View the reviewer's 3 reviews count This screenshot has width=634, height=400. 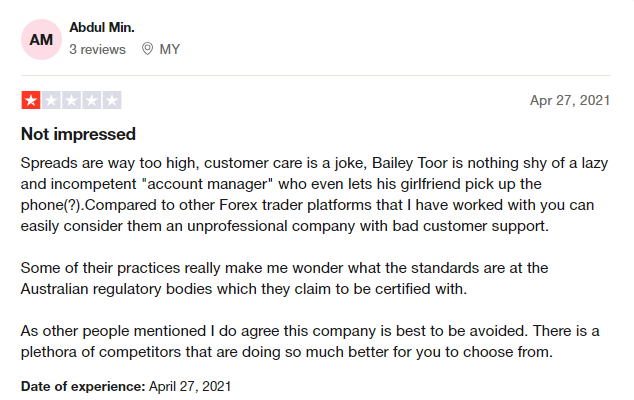tap(97, 49)
